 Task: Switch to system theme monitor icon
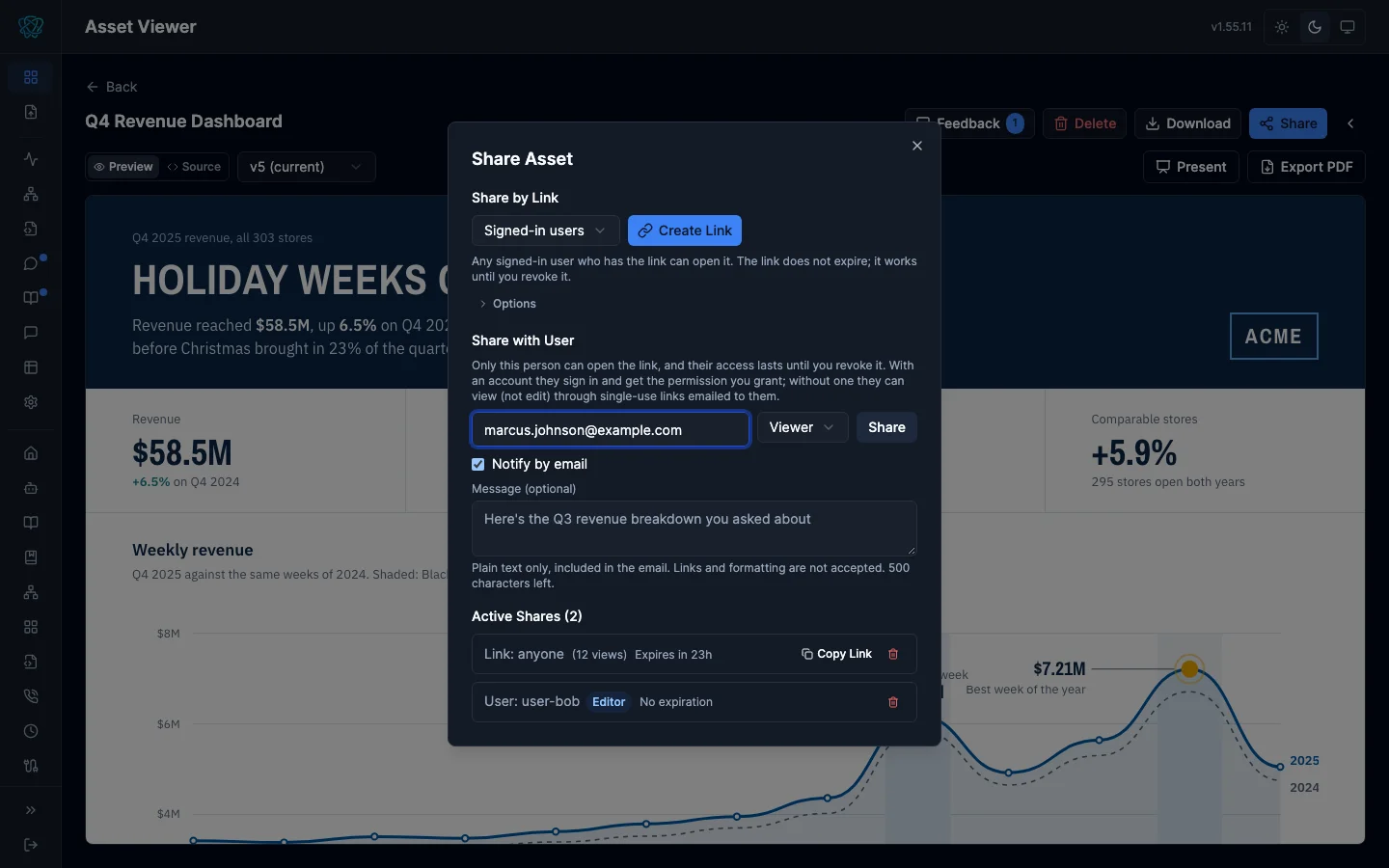coord(1348,27)
